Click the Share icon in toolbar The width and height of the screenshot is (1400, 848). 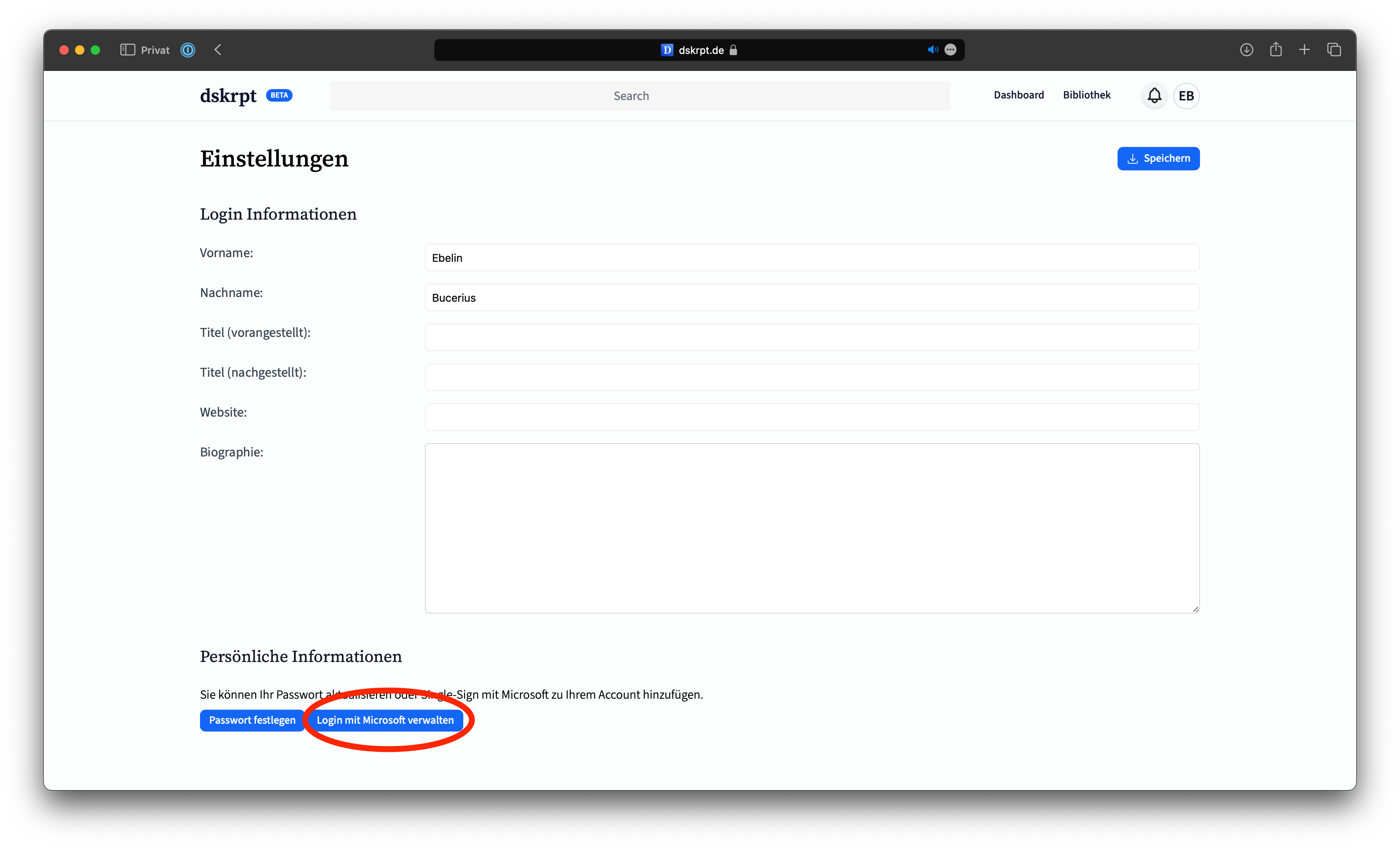(1275, 50)
